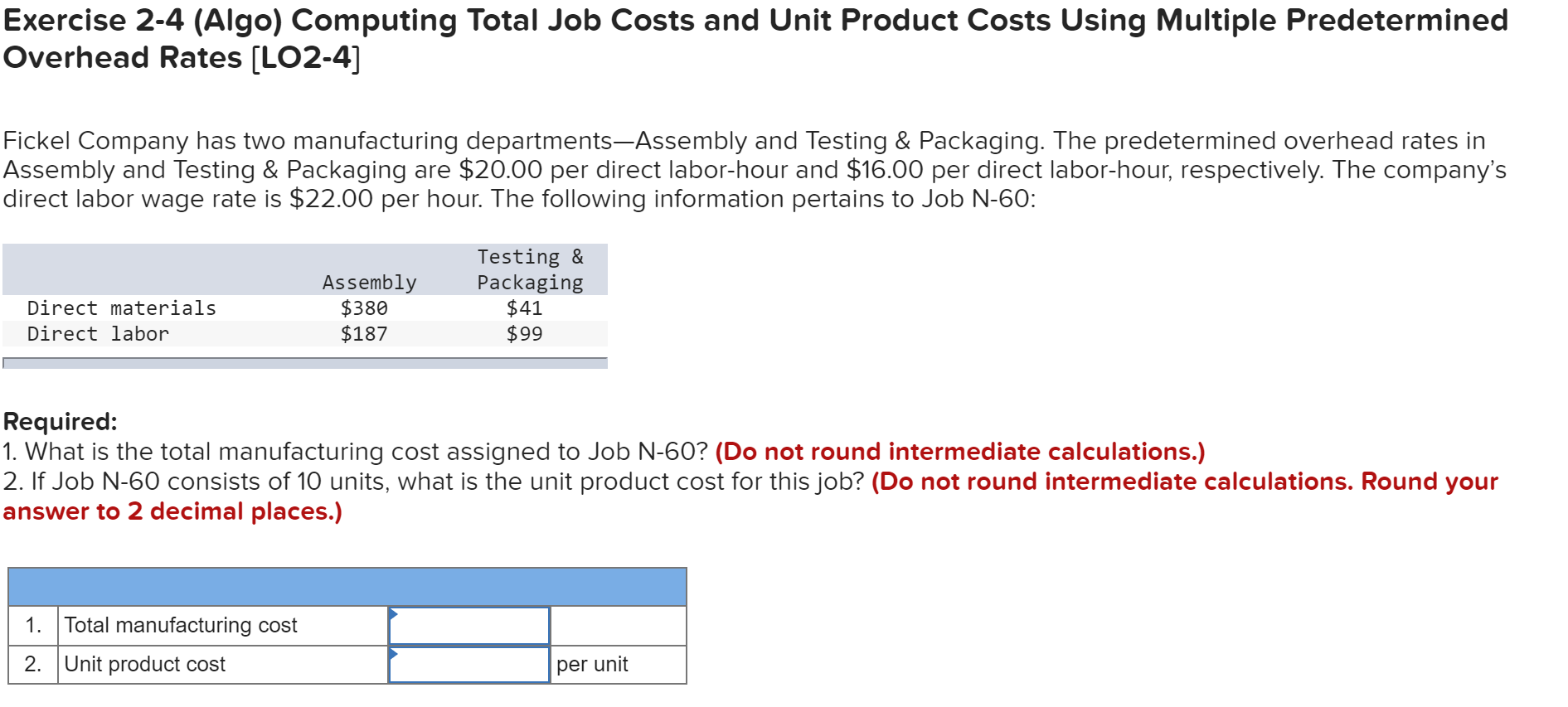1568x707 pixels.
Task: Click the blue flag marker beside Total manufacturing cost field
Action: coord(392,615)
